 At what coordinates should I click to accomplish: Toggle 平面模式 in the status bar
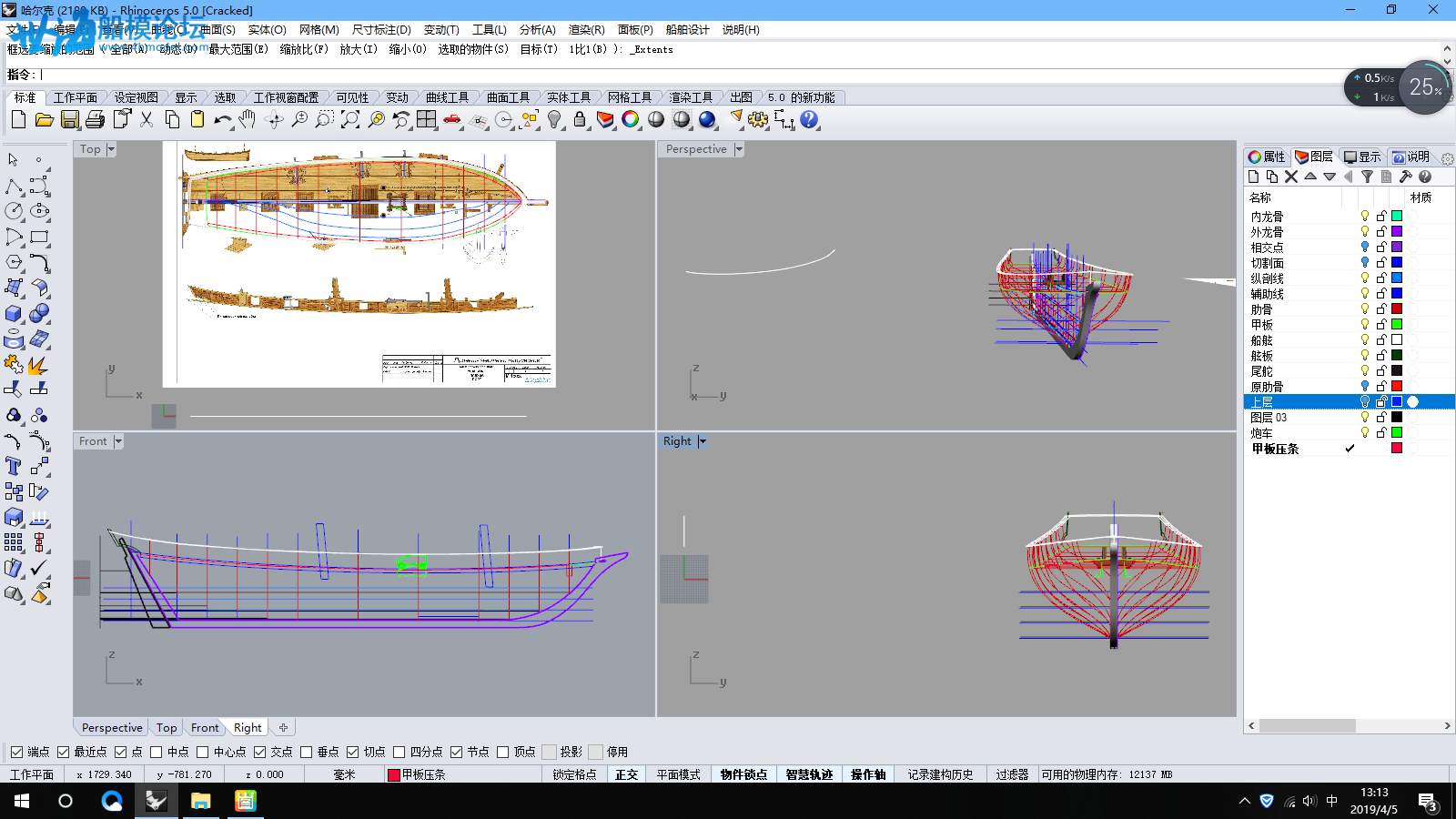(x=678, y=774)
